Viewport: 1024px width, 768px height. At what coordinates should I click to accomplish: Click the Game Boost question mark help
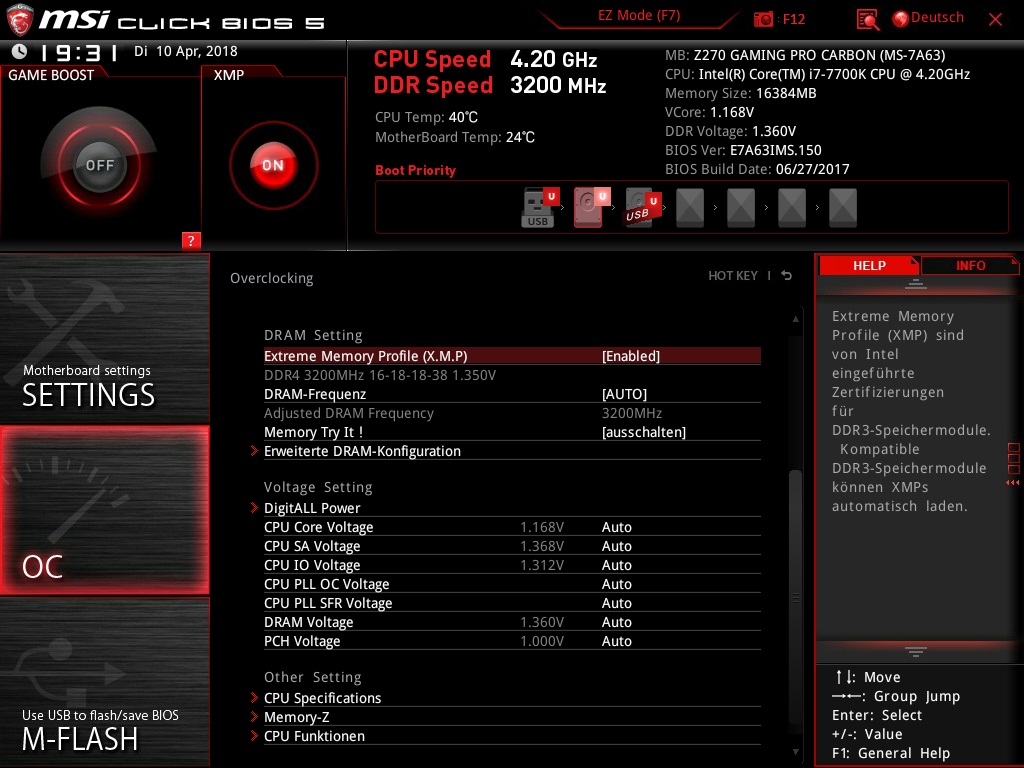[191, 240]
